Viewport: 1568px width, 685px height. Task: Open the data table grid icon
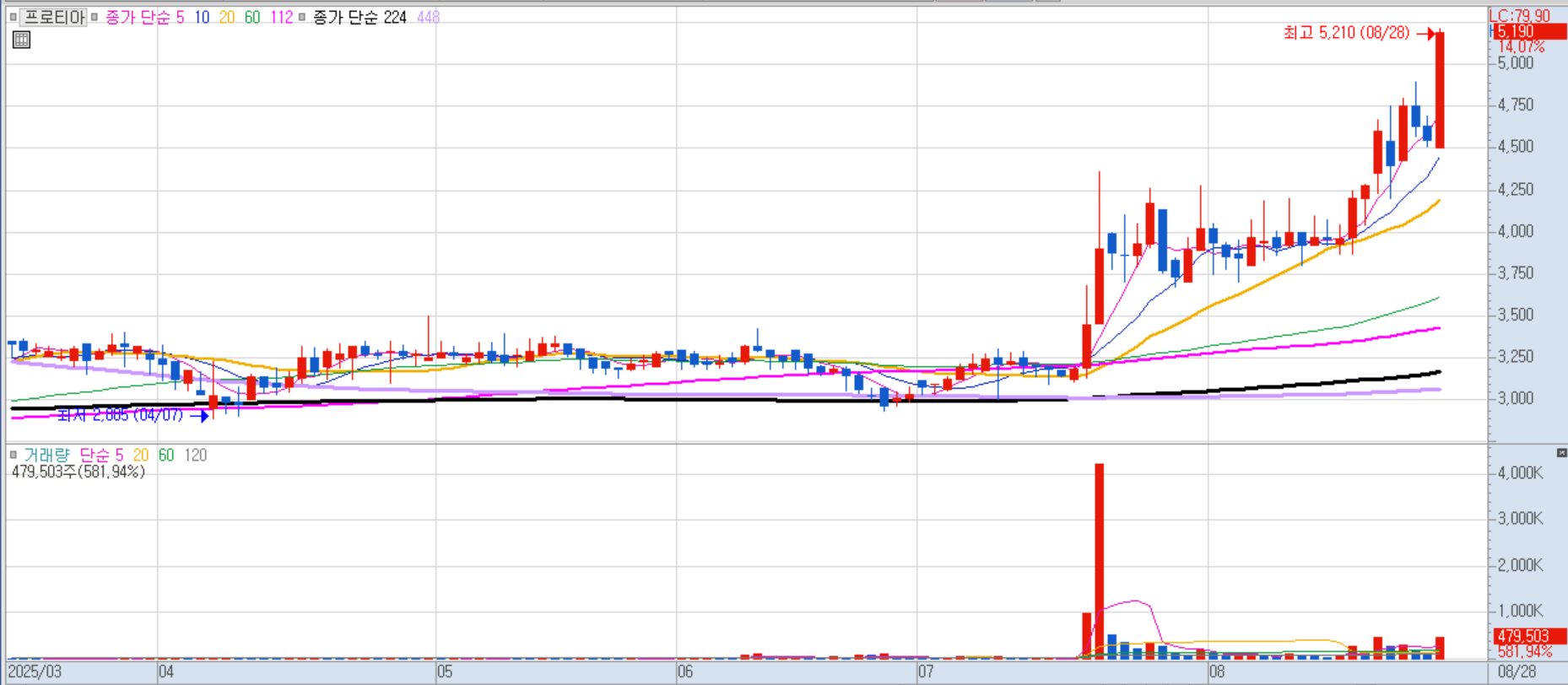pyautogui.click(x=21, y=40)
